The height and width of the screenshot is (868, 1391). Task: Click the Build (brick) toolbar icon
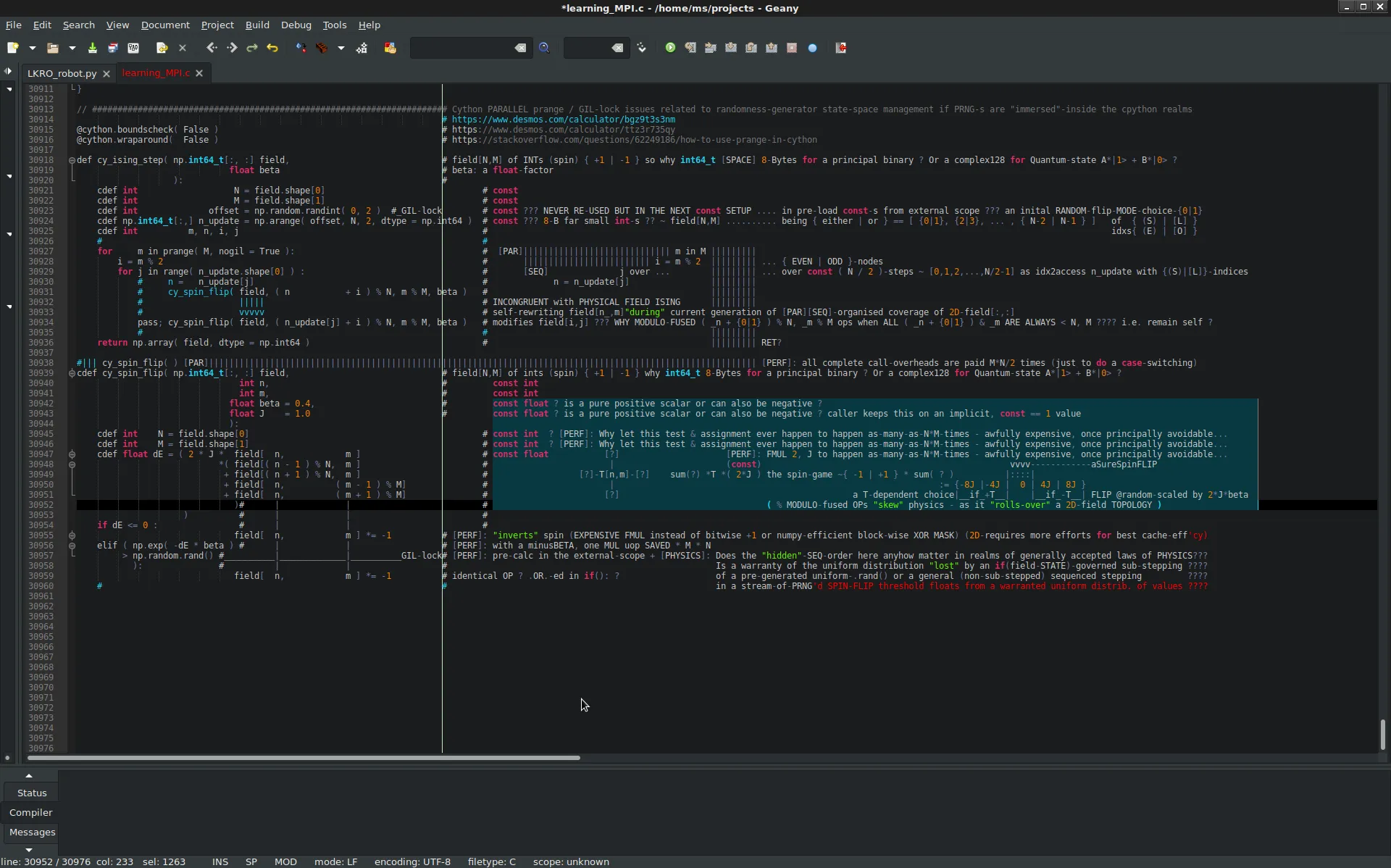click(x=322, y=48)
